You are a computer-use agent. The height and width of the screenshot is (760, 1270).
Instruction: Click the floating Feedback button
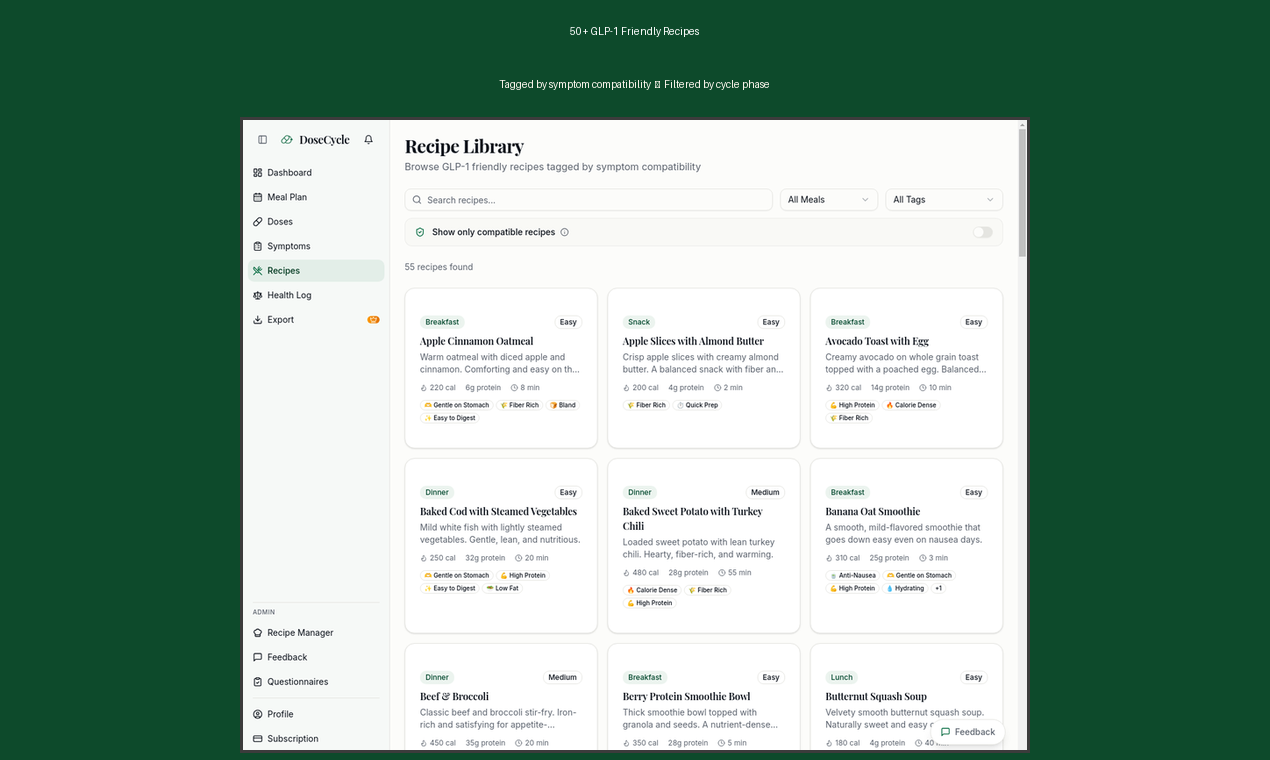click(968, 732)
